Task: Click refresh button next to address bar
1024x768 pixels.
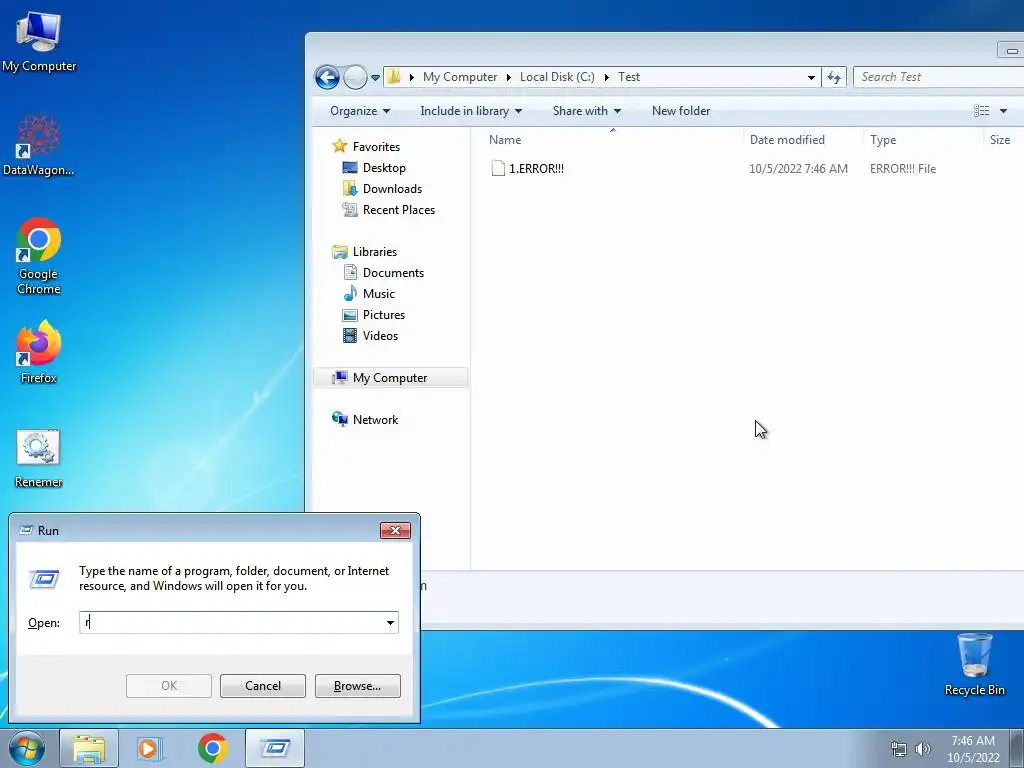Action: click(x=834, y=77)
